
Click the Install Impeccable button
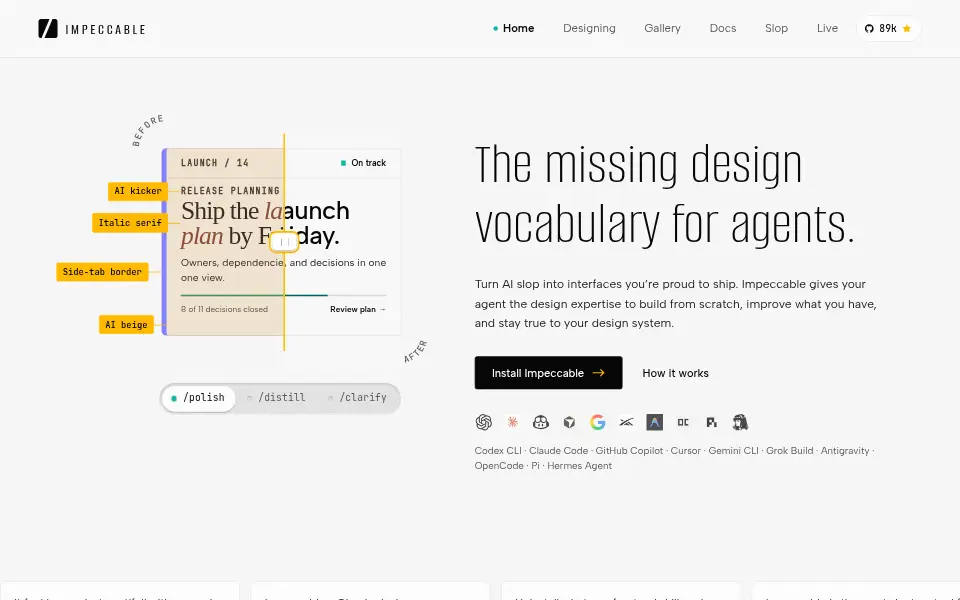(548, 373)
